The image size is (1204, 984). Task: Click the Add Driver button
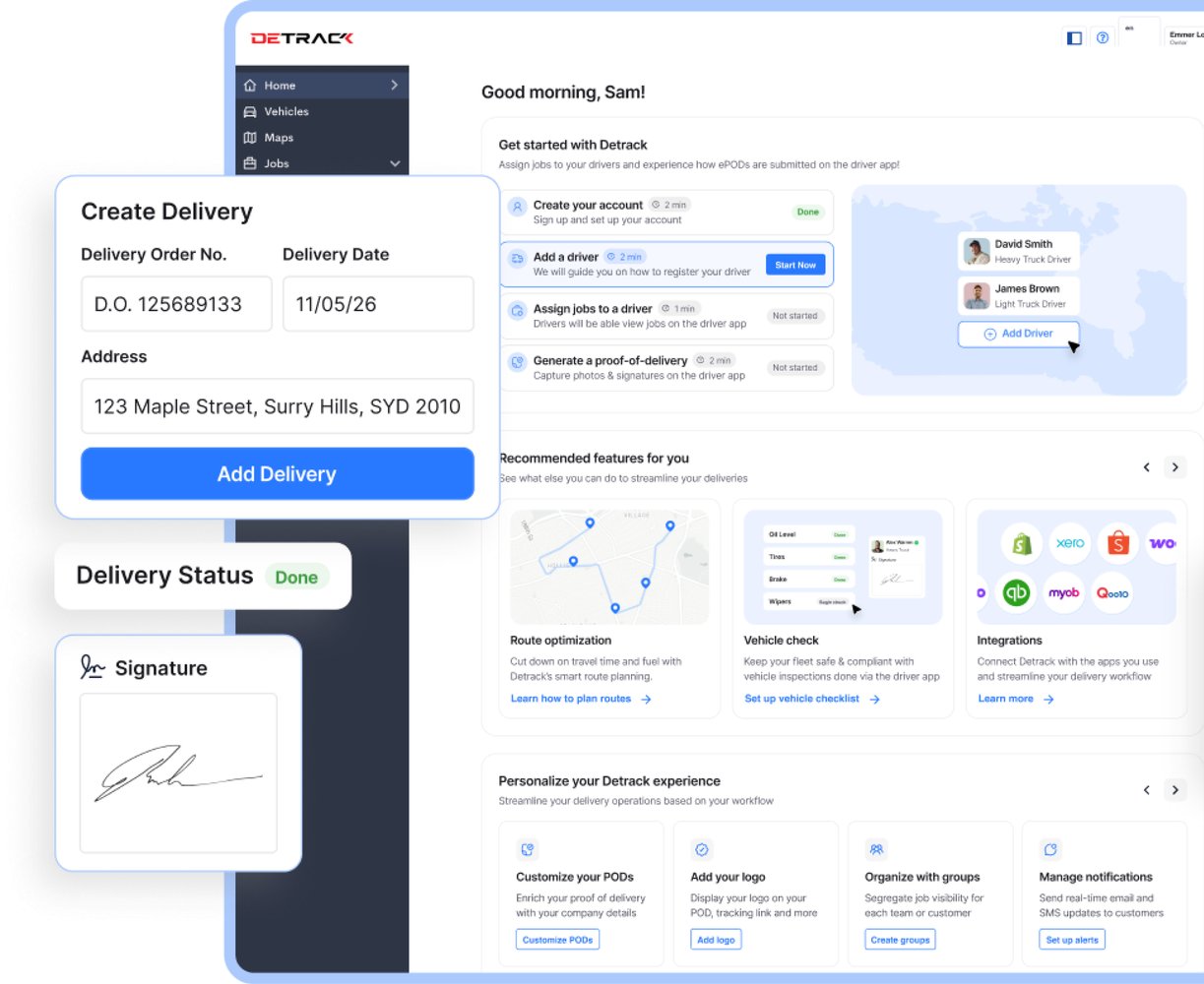[x=1018, y=334]
